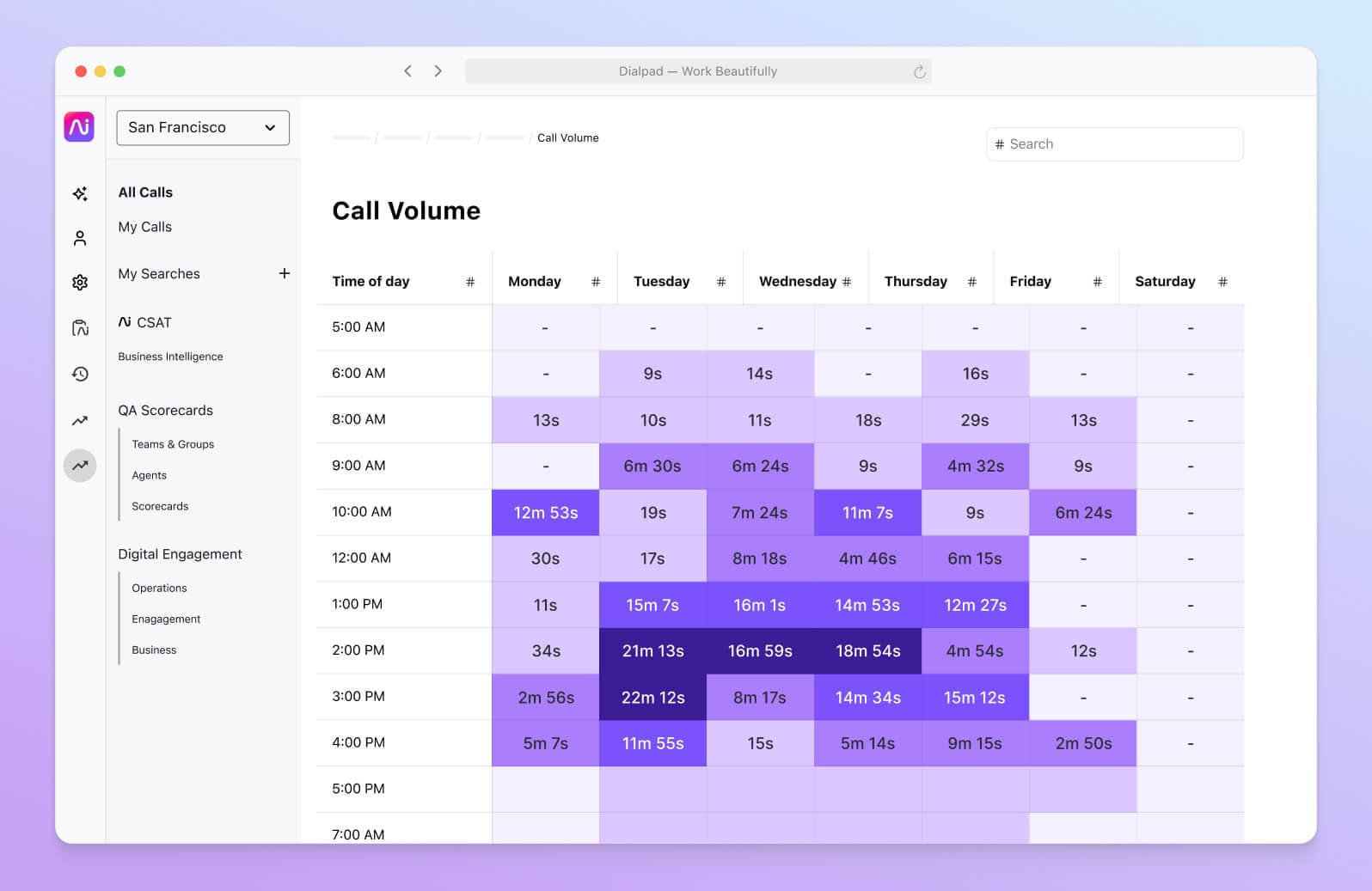Open the contacts person icon
This screenshot has height=891, width=1372.
point(80,238)
